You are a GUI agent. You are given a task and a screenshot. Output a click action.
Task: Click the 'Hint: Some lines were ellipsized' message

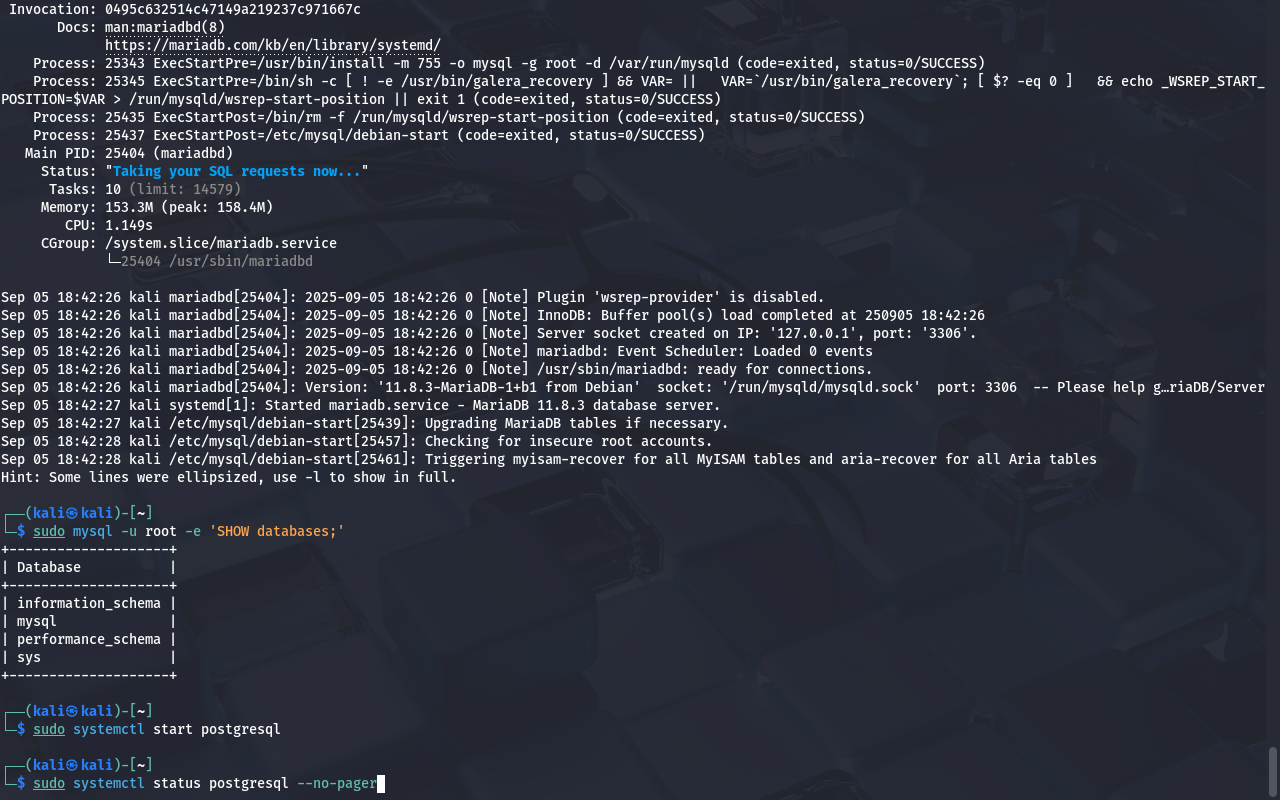click(229, 477)
